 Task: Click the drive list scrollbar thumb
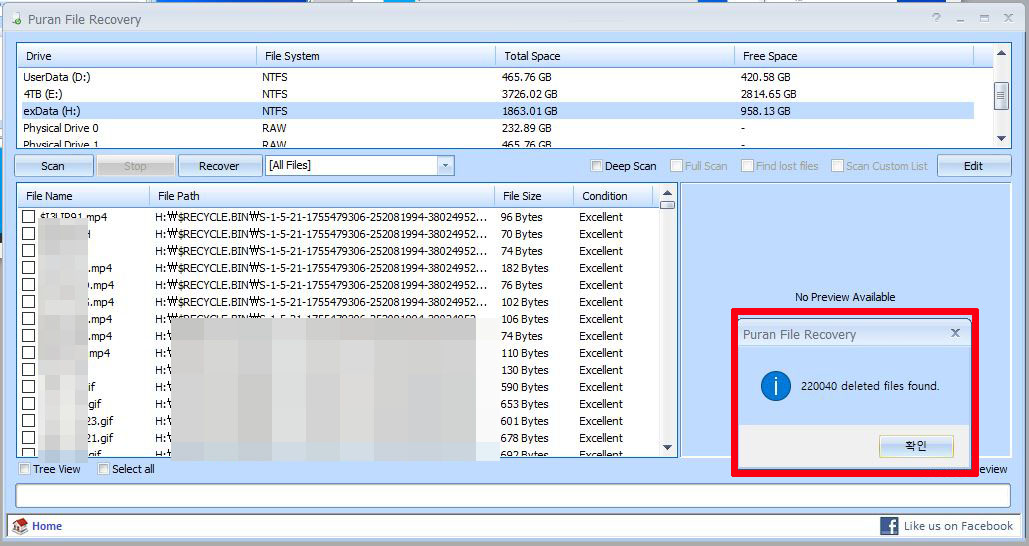point(1001,96)
